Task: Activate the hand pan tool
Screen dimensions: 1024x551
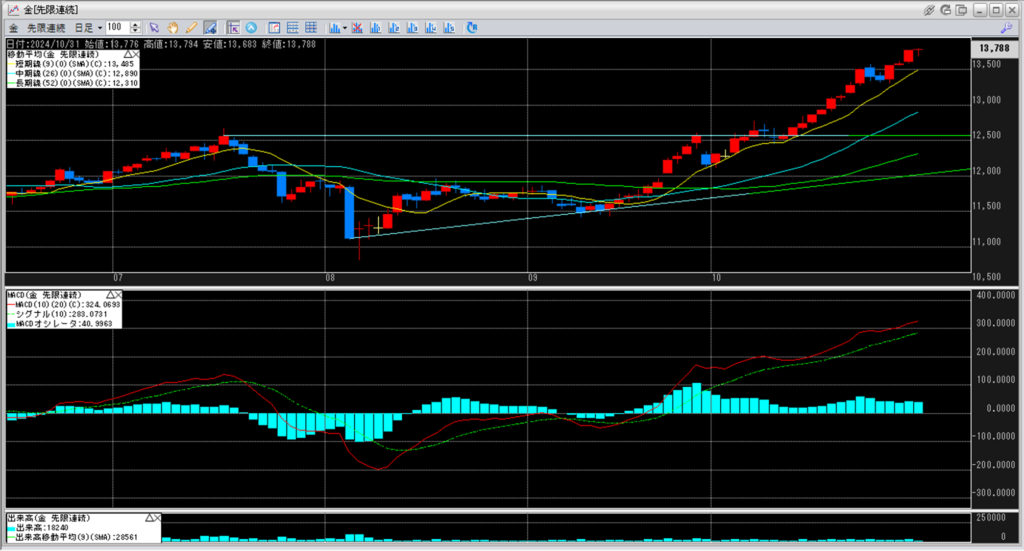Action: click(172, 27)
